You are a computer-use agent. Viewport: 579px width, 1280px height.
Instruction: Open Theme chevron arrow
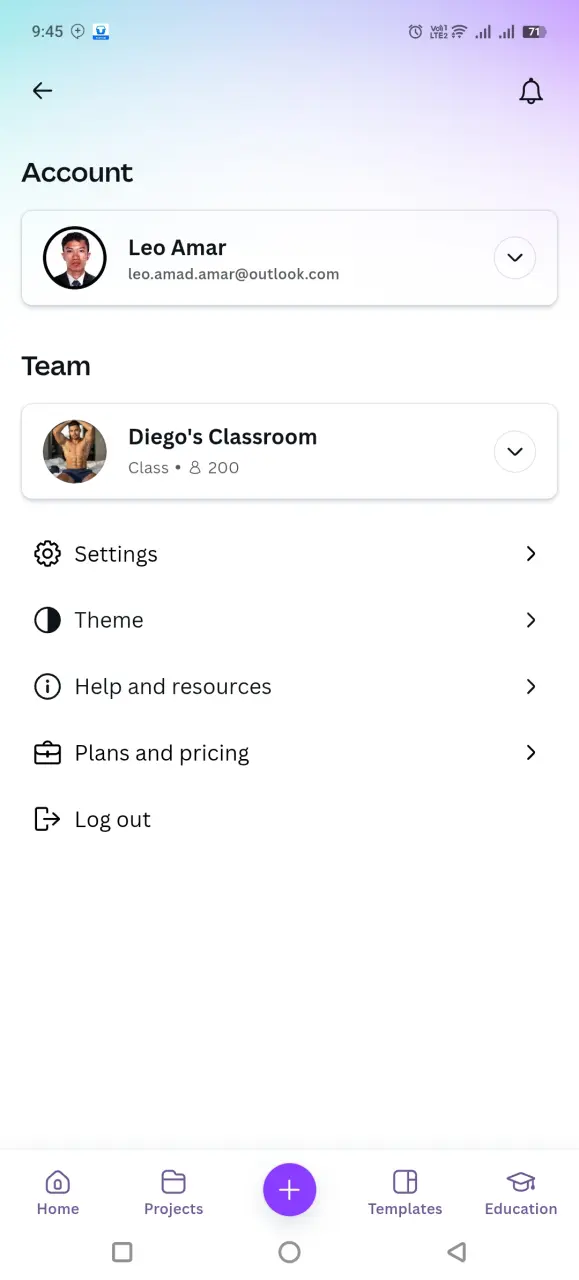pyautogui.click(x=531, y=620)
